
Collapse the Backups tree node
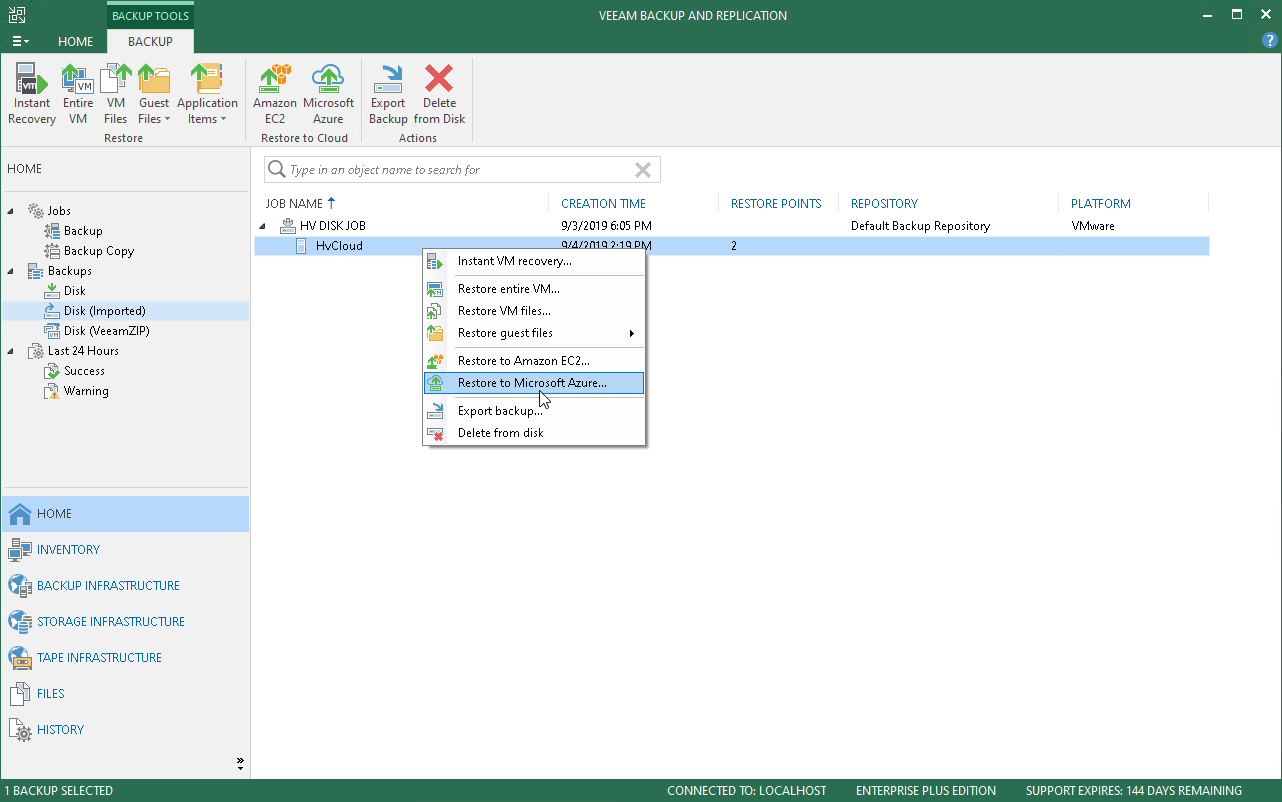click(x=12, y=271)
